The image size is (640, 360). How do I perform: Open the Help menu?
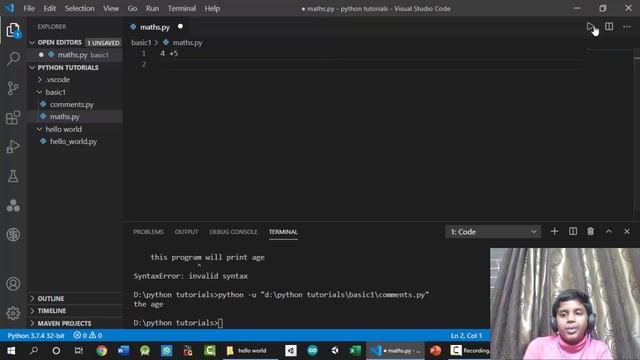click(x=212, y=8)
